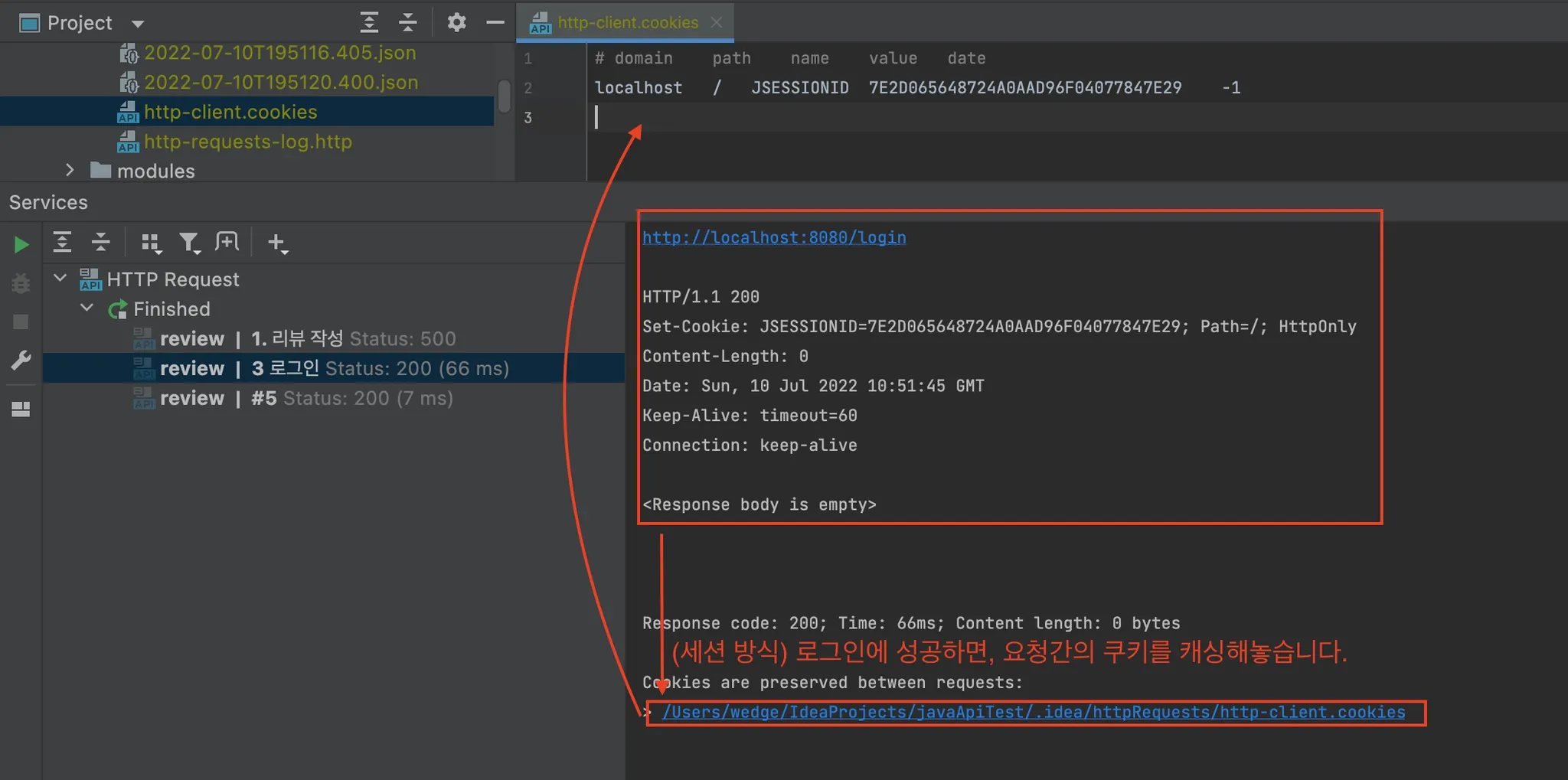Open the Filter icon in Services toolbar

189,243
